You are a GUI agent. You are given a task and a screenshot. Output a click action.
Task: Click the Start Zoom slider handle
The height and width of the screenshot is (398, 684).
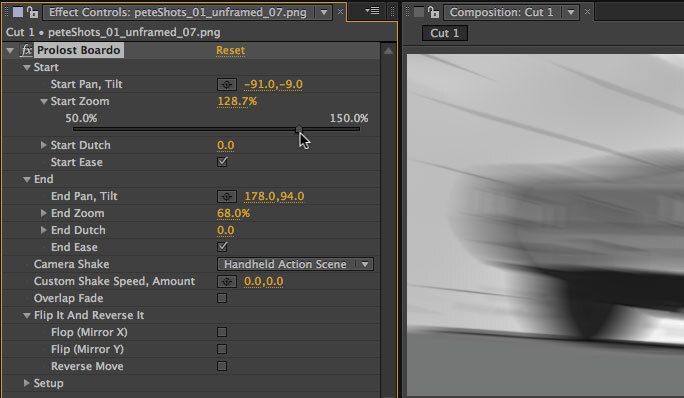click(x=298, y=129)
